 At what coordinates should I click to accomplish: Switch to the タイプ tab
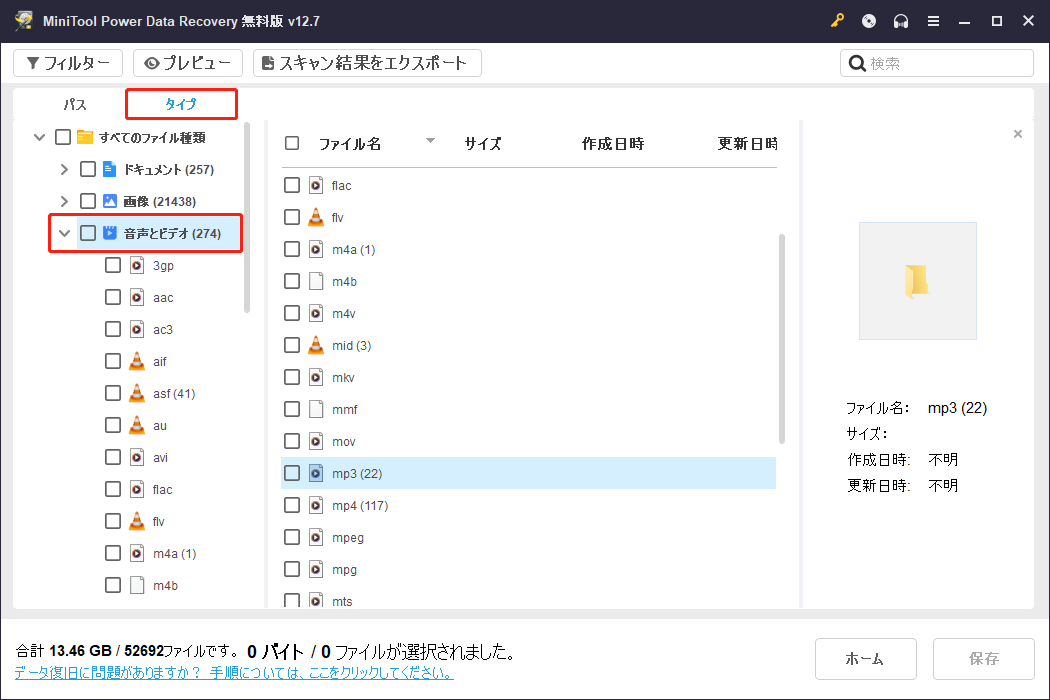click(x=180, y=103)
